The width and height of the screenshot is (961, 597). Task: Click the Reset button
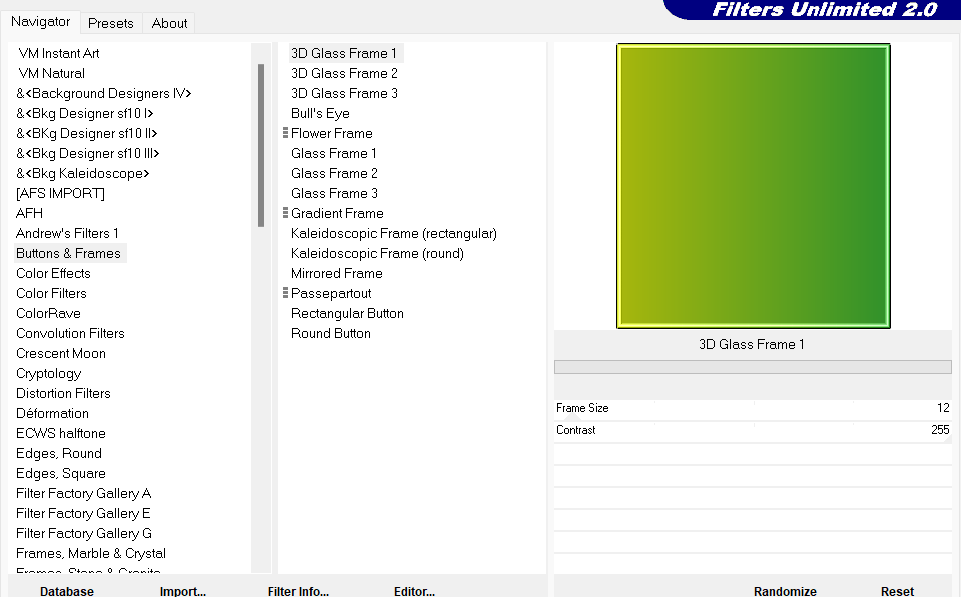(897, 590)
